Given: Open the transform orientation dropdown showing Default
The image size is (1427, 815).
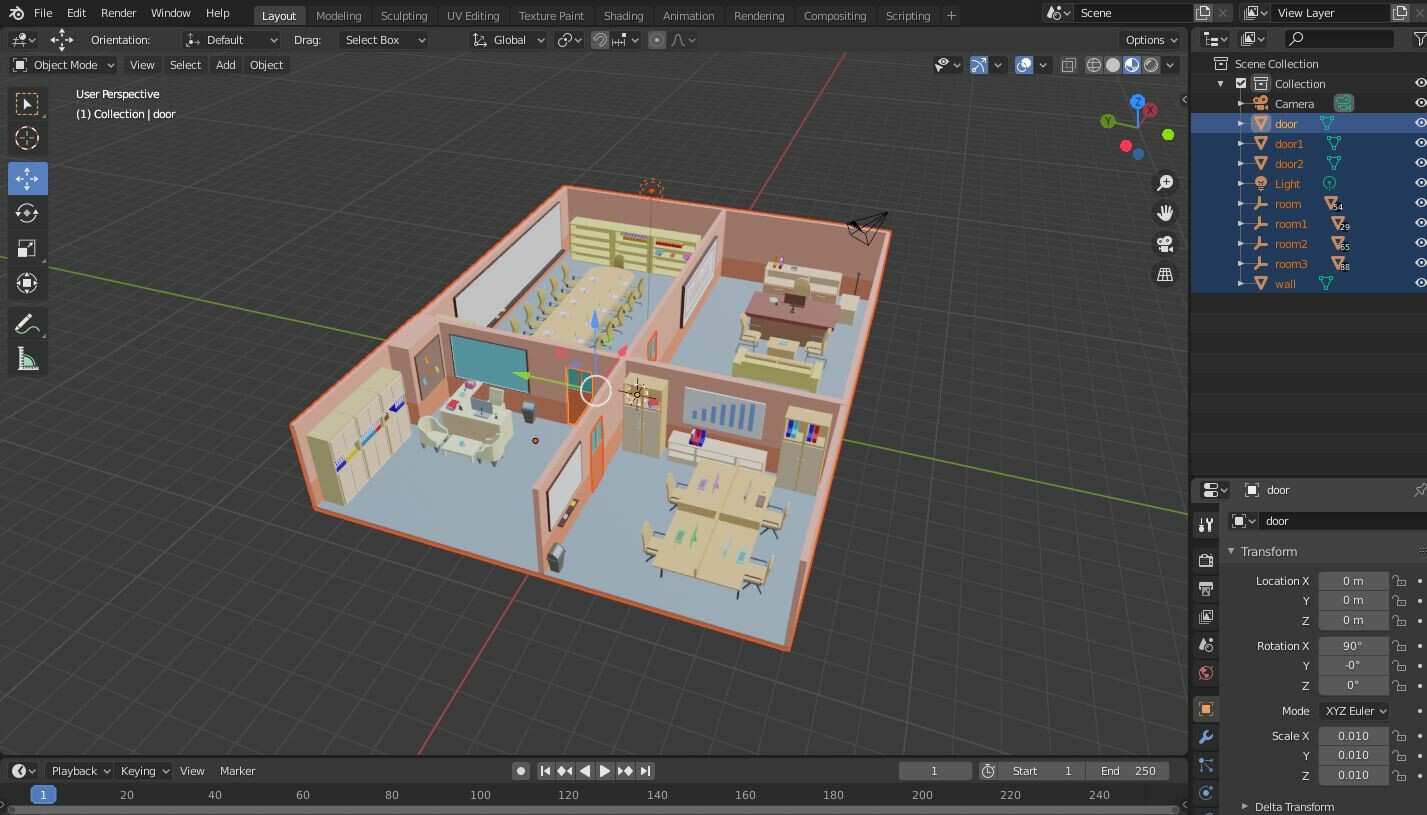Looking at the screenshot, I should 231,39.
